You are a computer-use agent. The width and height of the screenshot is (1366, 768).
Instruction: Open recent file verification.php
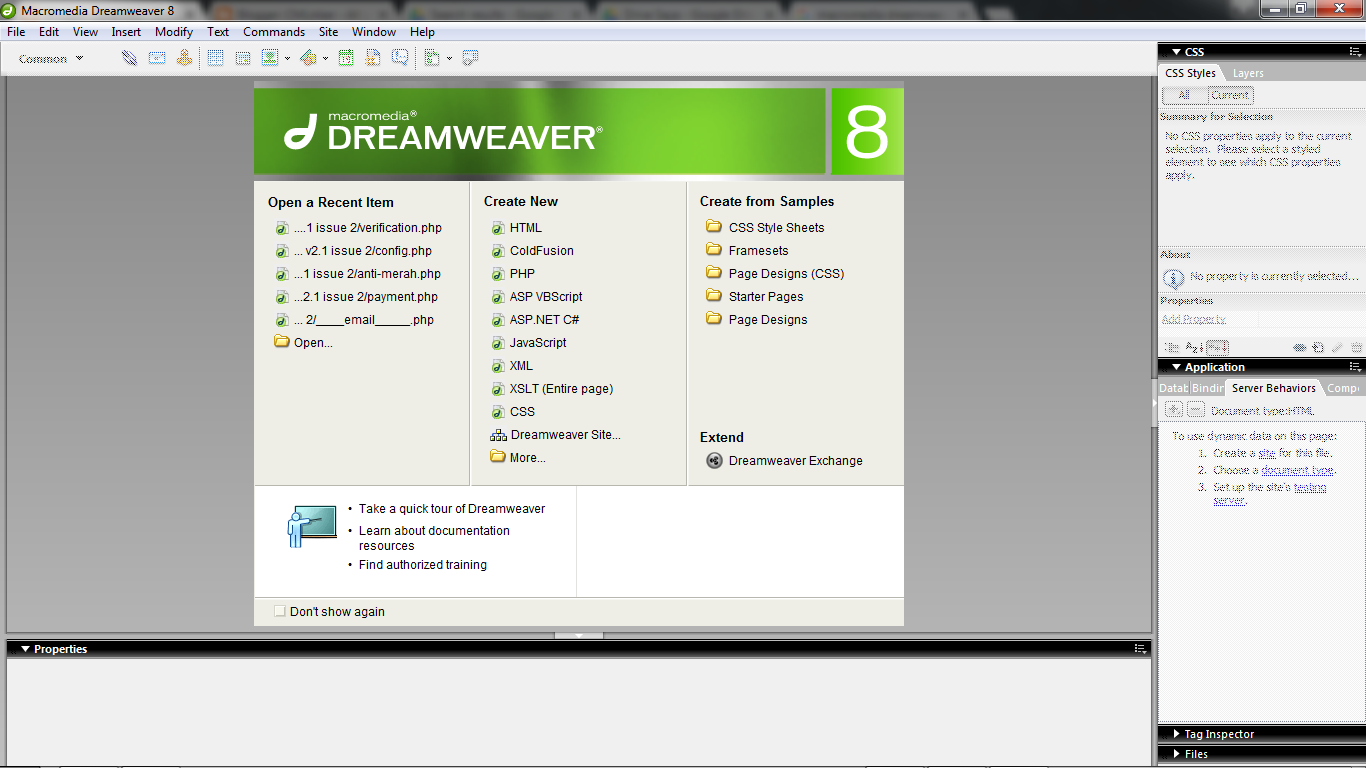[x=368, y=228]
